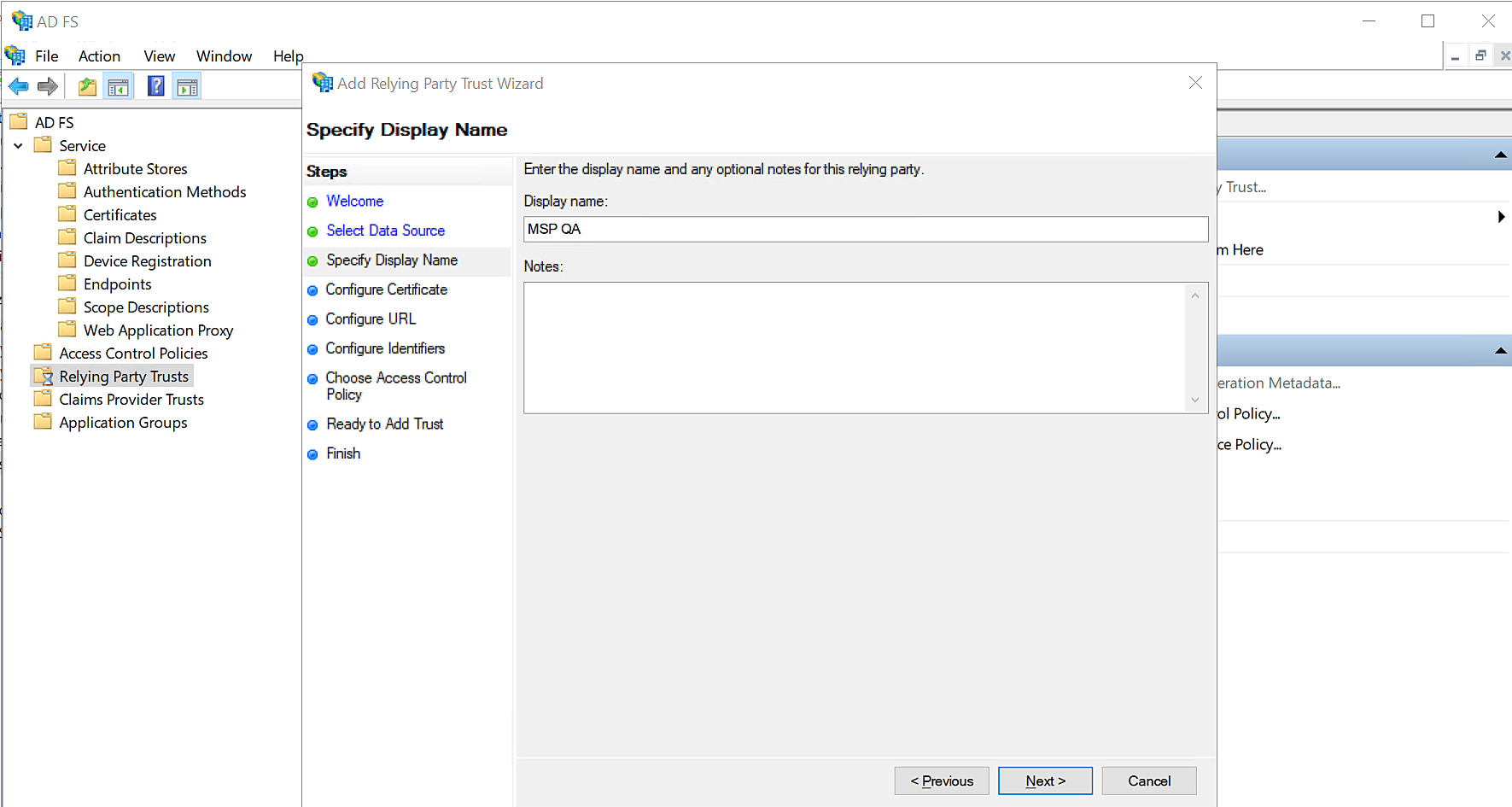Image resolution: width=1512 pixels, height=807 pixels.
Task: Expand the submenu arrow in Actions pane
Action: pyautogui.click(x=1500, y=217)
